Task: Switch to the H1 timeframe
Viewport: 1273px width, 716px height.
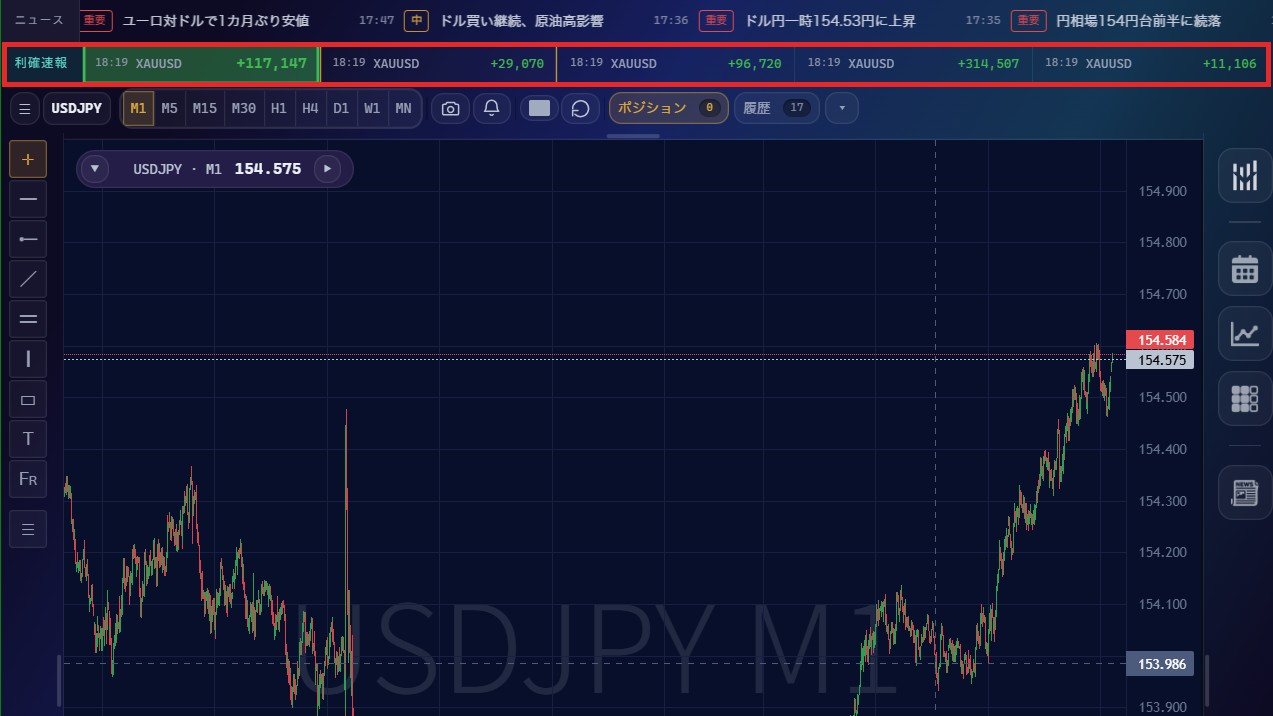Action: click(279, 108)
